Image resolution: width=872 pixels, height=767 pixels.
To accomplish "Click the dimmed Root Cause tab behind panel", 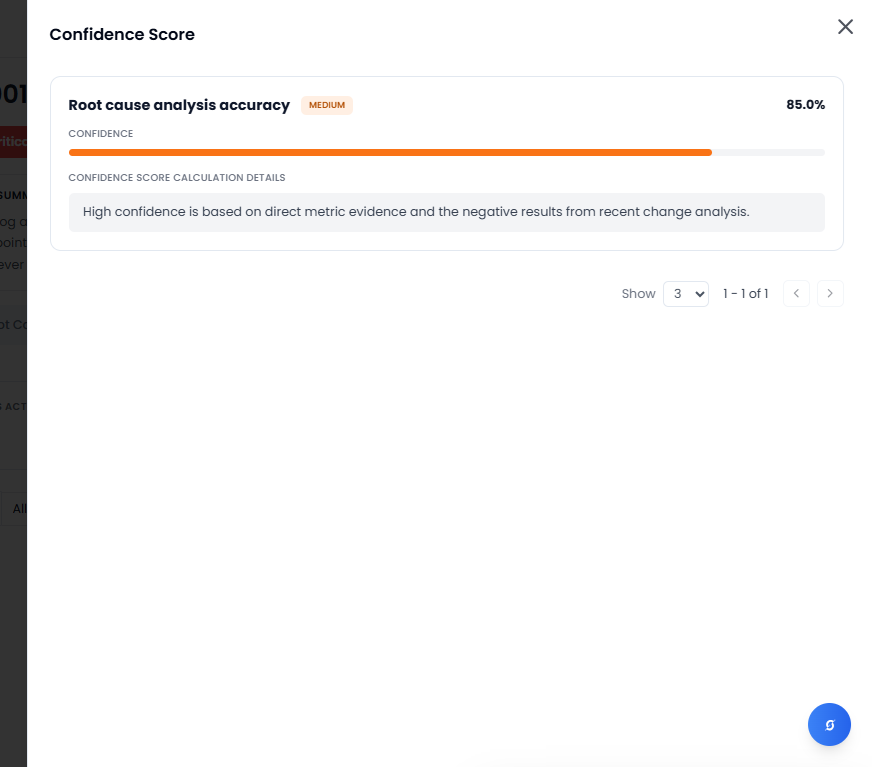I will pos(13,324).
